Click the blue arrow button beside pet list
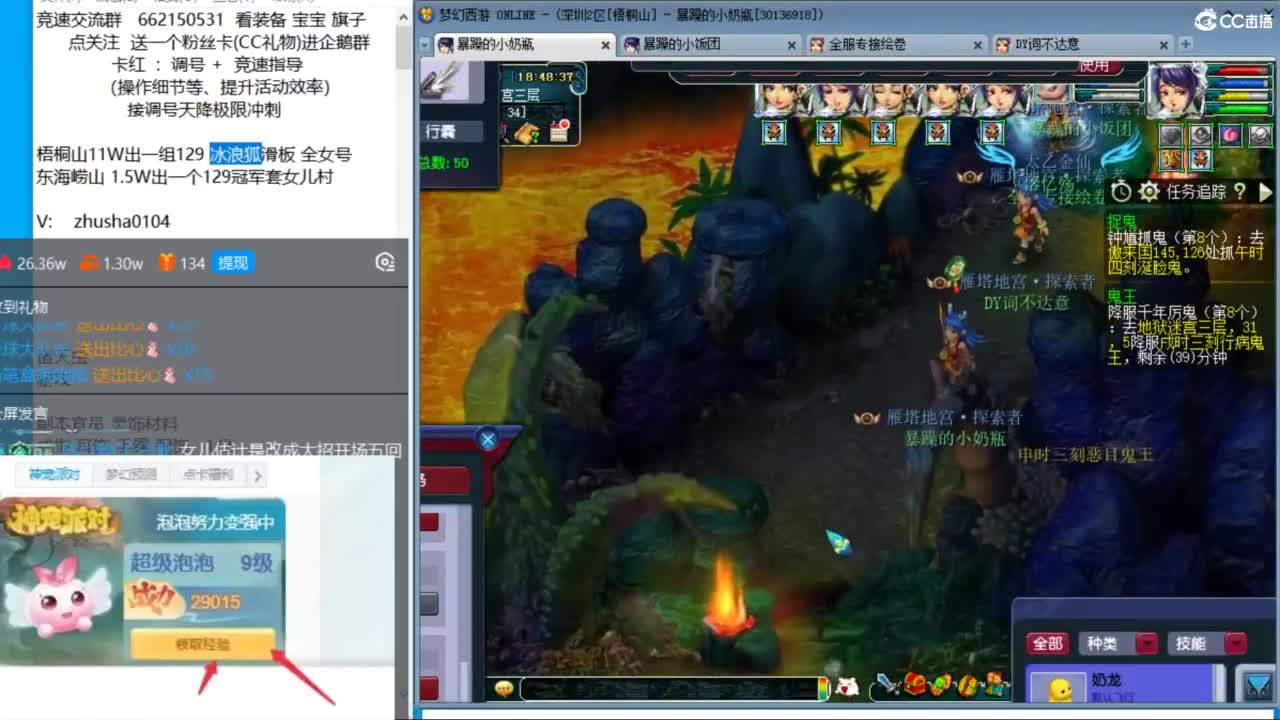This screenshot has height=720, width=1280. [x=1256, y=684]
